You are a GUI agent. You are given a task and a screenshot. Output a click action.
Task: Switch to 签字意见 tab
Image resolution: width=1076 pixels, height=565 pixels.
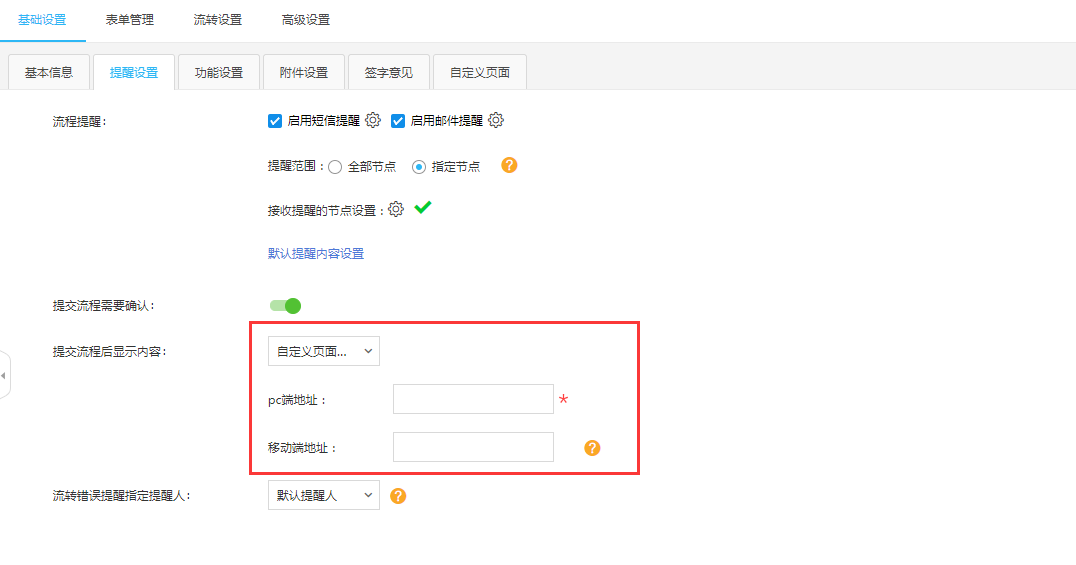coord(389,73)
